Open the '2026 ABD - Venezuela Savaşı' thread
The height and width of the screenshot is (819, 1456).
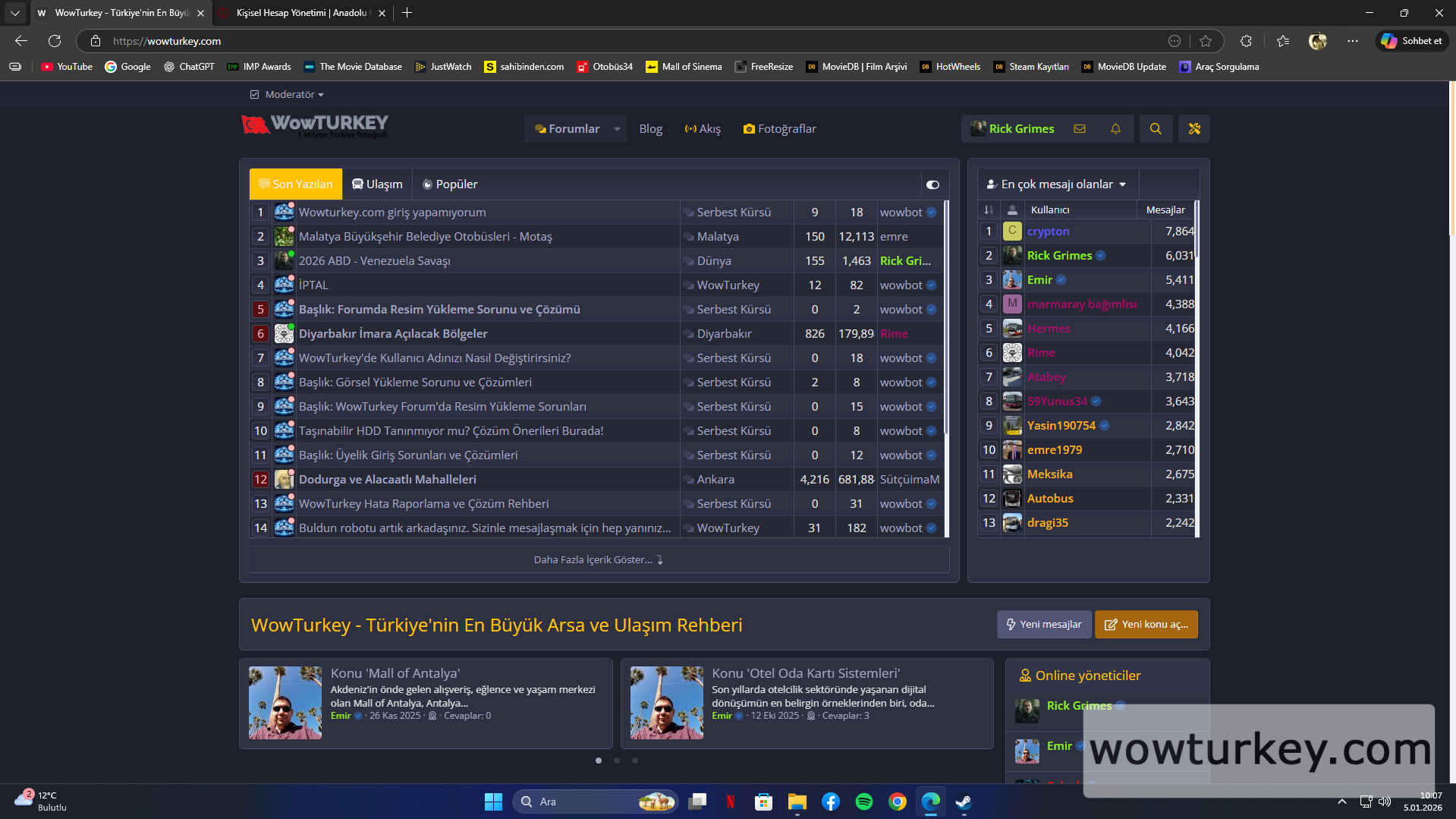click(x=374, y=261)
